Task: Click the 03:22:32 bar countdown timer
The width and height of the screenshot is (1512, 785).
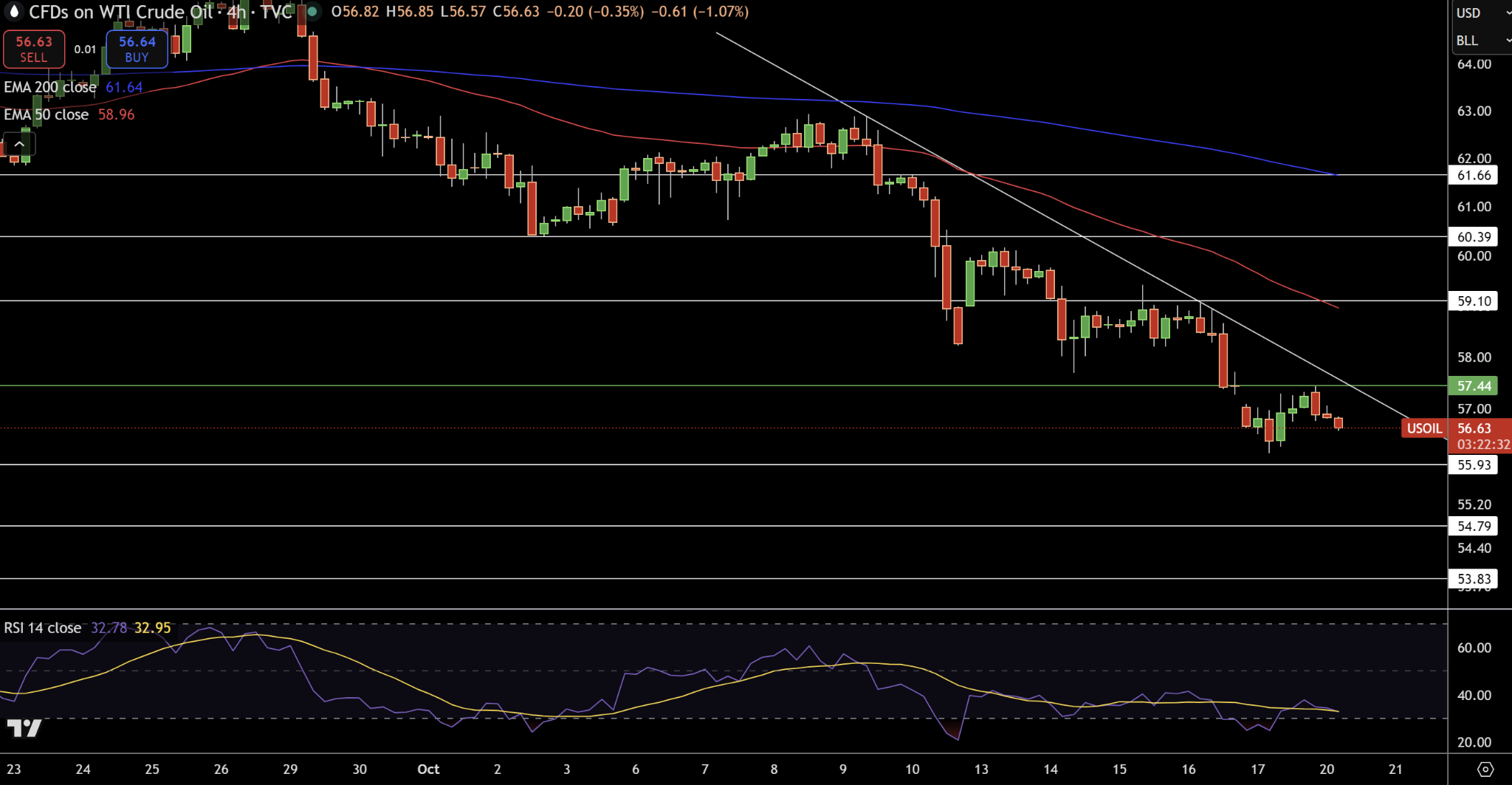Action: click(x=1483, y=445)
